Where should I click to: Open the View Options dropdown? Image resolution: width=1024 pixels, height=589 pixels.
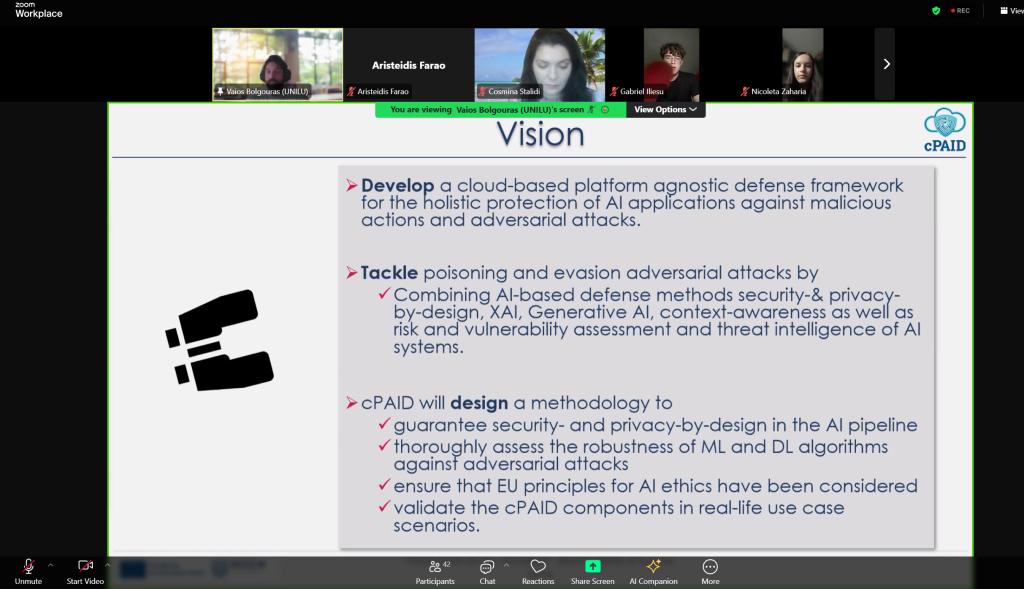[x=665, y=110]
